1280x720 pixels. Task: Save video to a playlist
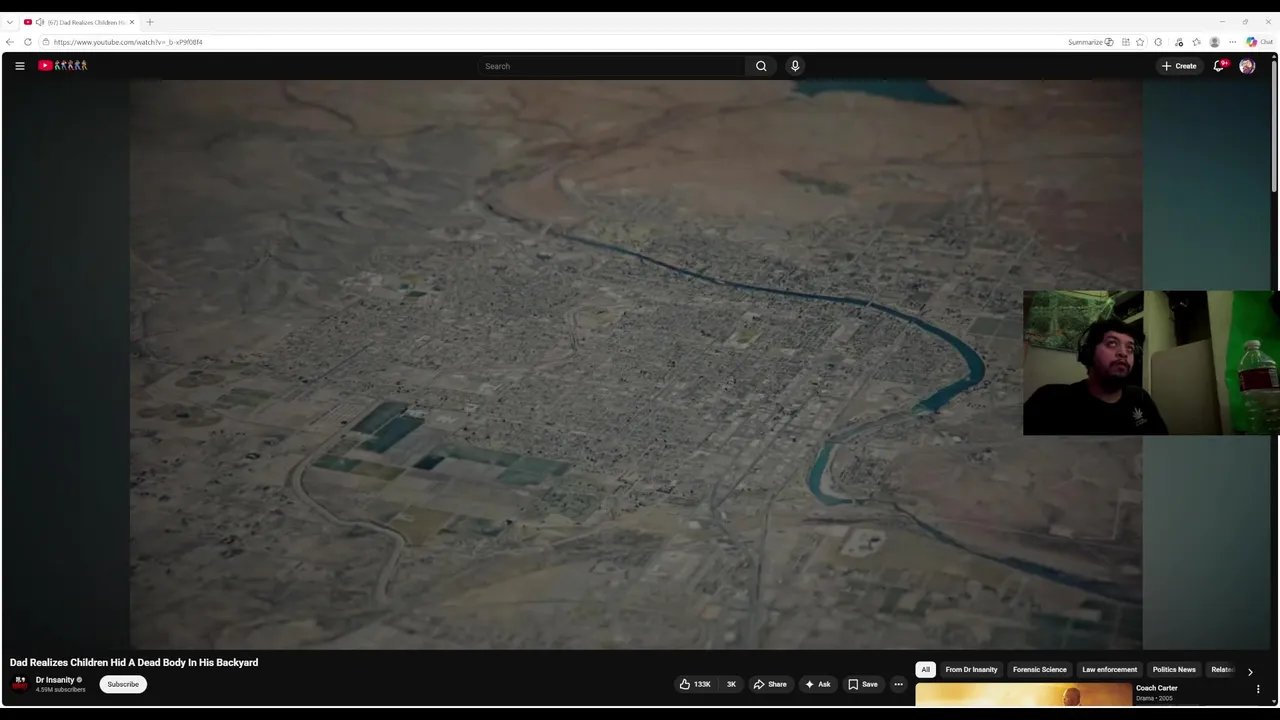[x=863, y=684]
